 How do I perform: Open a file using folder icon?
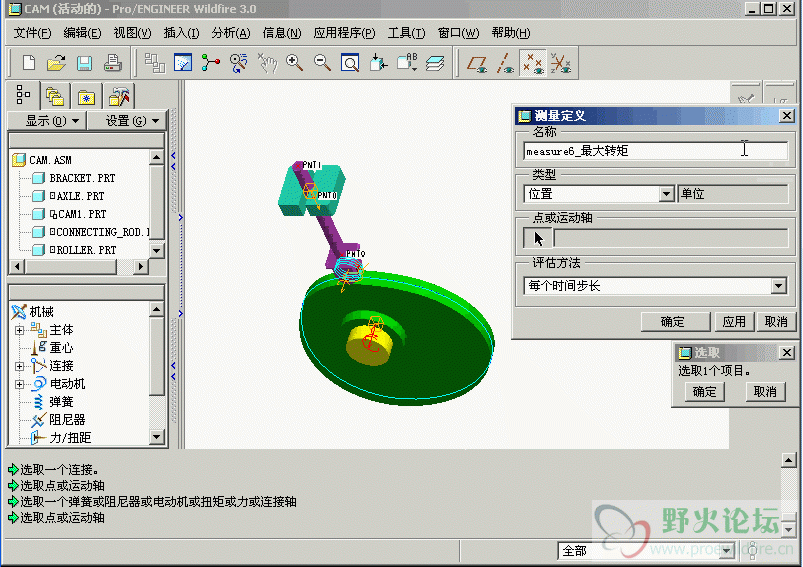(x=56, y=63)
